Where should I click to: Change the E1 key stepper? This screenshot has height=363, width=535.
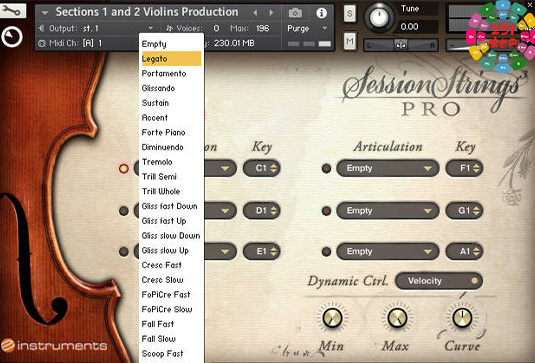(274, 251)
